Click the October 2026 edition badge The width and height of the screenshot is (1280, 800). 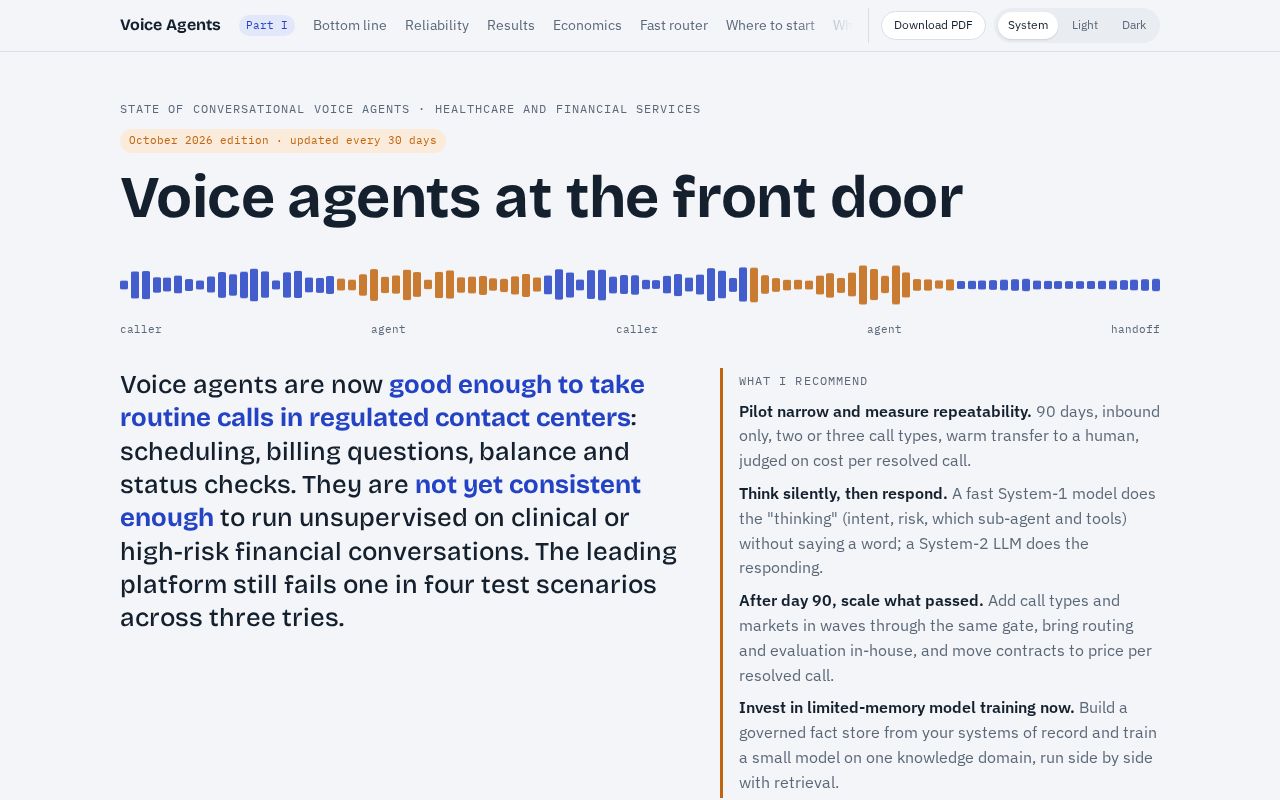tap(283, 141)
